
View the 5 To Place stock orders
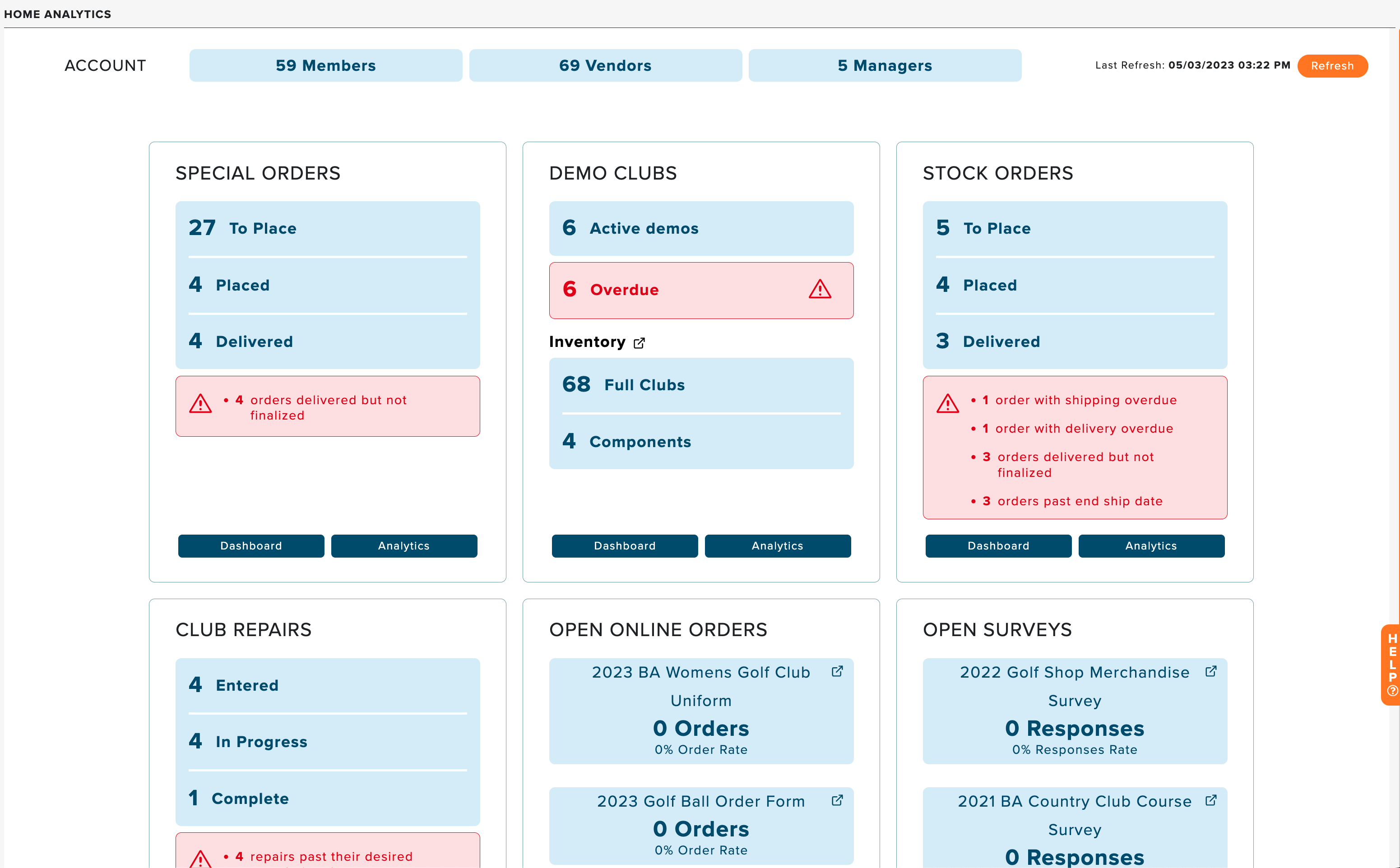pos(1075,228)
